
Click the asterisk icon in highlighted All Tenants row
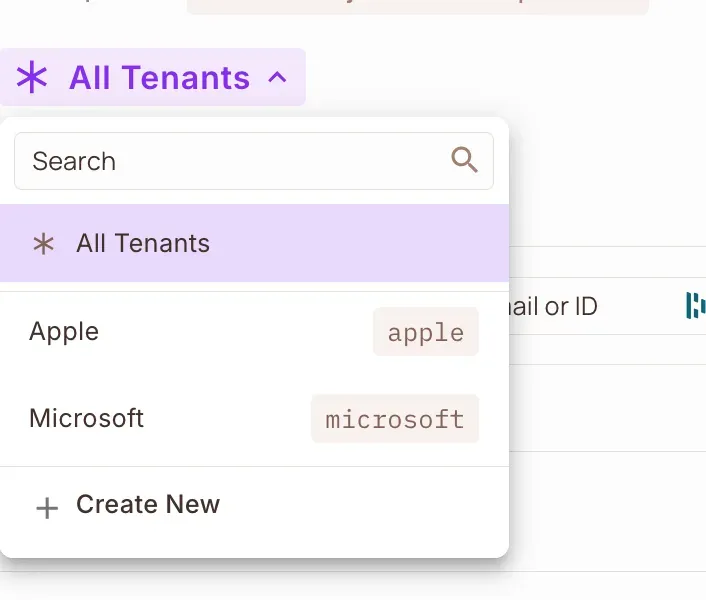[43, 244]
